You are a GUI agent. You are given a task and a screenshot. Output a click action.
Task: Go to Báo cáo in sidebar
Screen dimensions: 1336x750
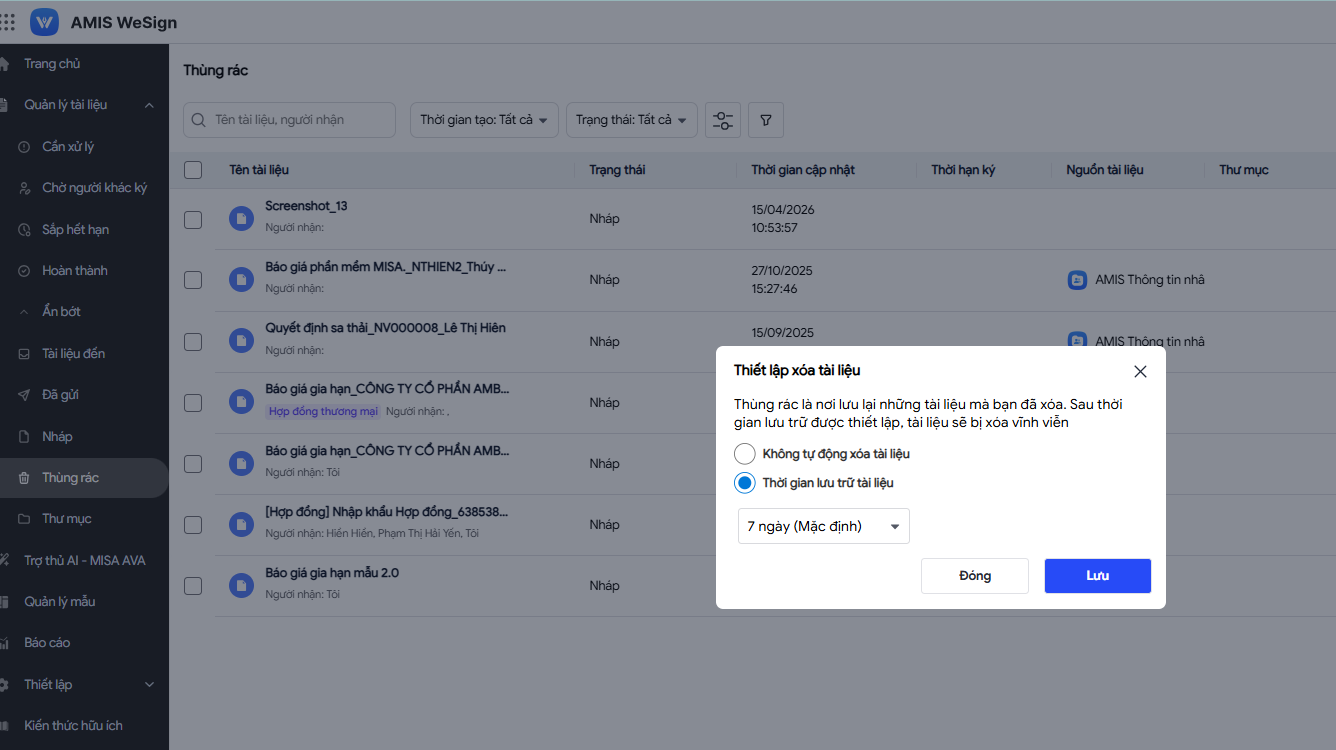pos(47,643)
